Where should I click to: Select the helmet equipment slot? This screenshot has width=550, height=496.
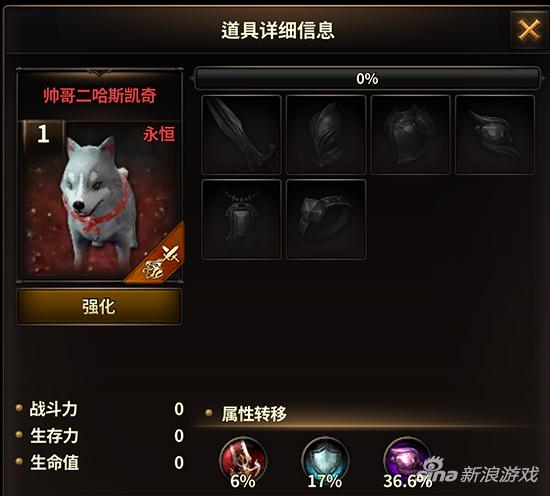(x=326, y=135)
